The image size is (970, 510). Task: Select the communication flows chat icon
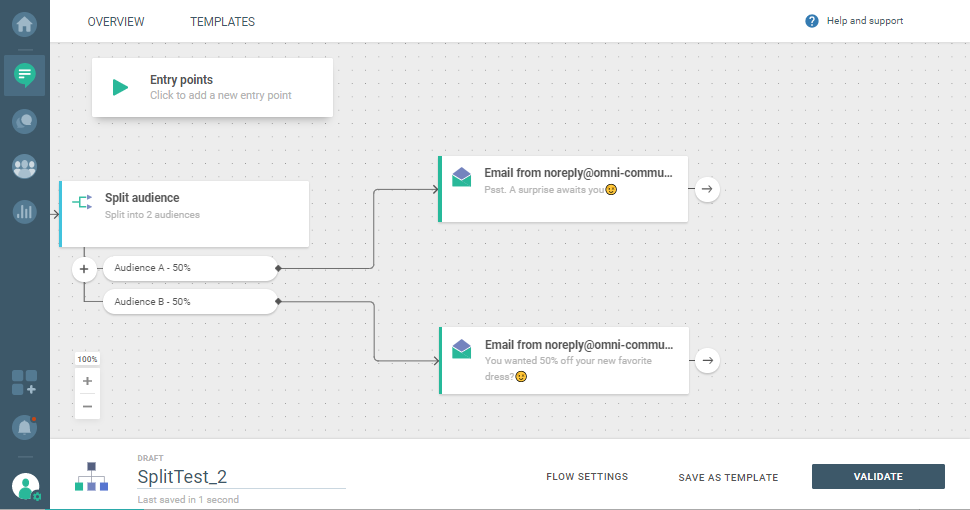pyautogui.click(x=24, y=74)
